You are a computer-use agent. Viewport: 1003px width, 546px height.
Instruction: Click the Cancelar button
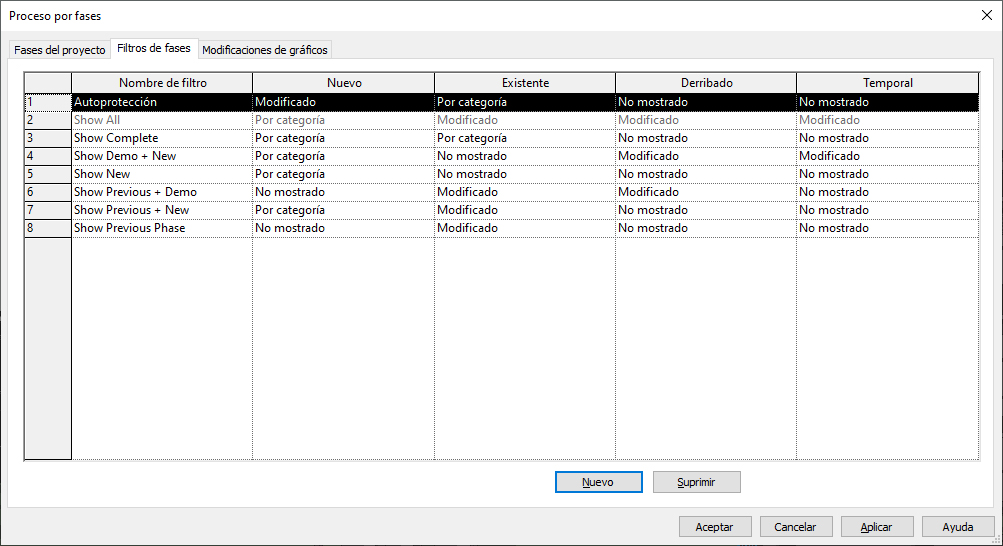point(795,527)
